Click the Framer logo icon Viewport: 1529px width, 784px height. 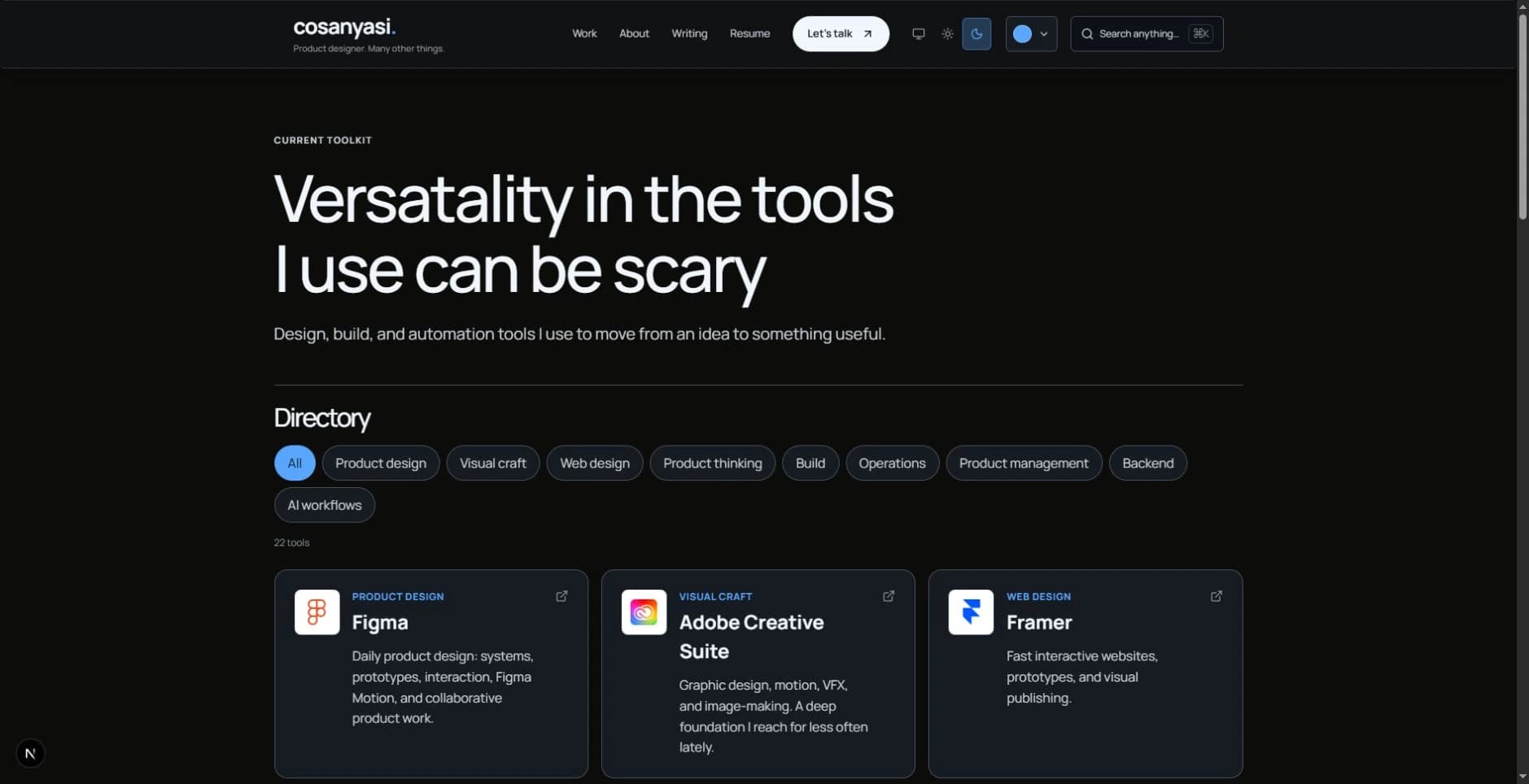(x=971, y=612)
